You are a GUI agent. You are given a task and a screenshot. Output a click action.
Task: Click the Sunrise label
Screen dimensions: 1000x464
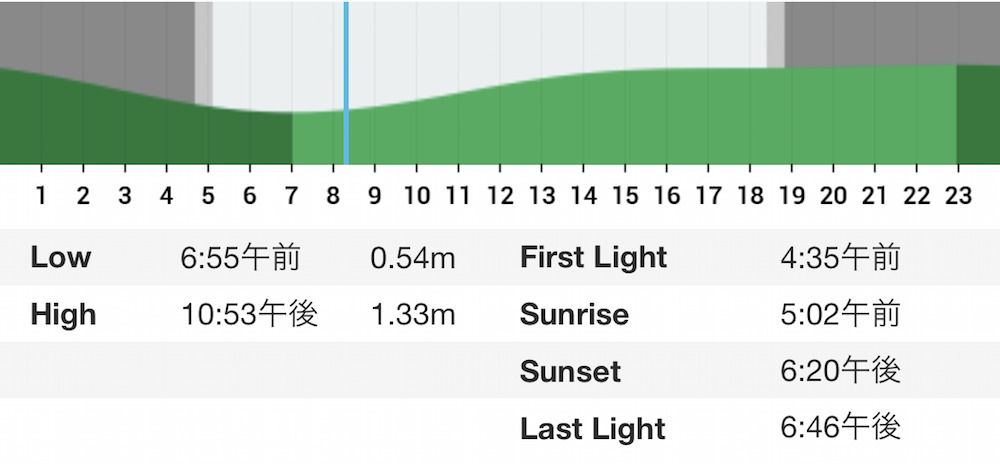[x=574, y=315]
